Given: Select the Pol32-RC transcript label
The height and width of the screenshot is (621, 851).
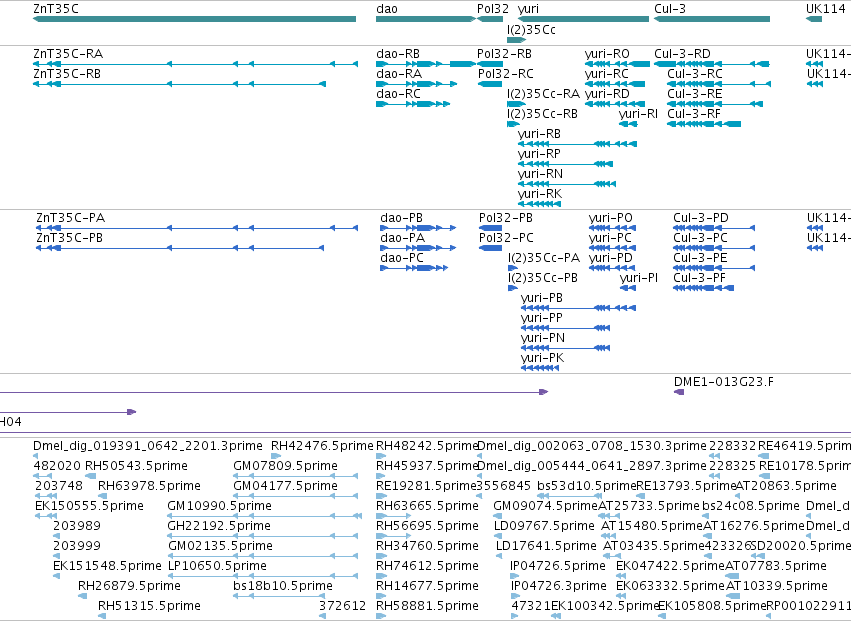Looking at the screenshot, I should point(506,74).
